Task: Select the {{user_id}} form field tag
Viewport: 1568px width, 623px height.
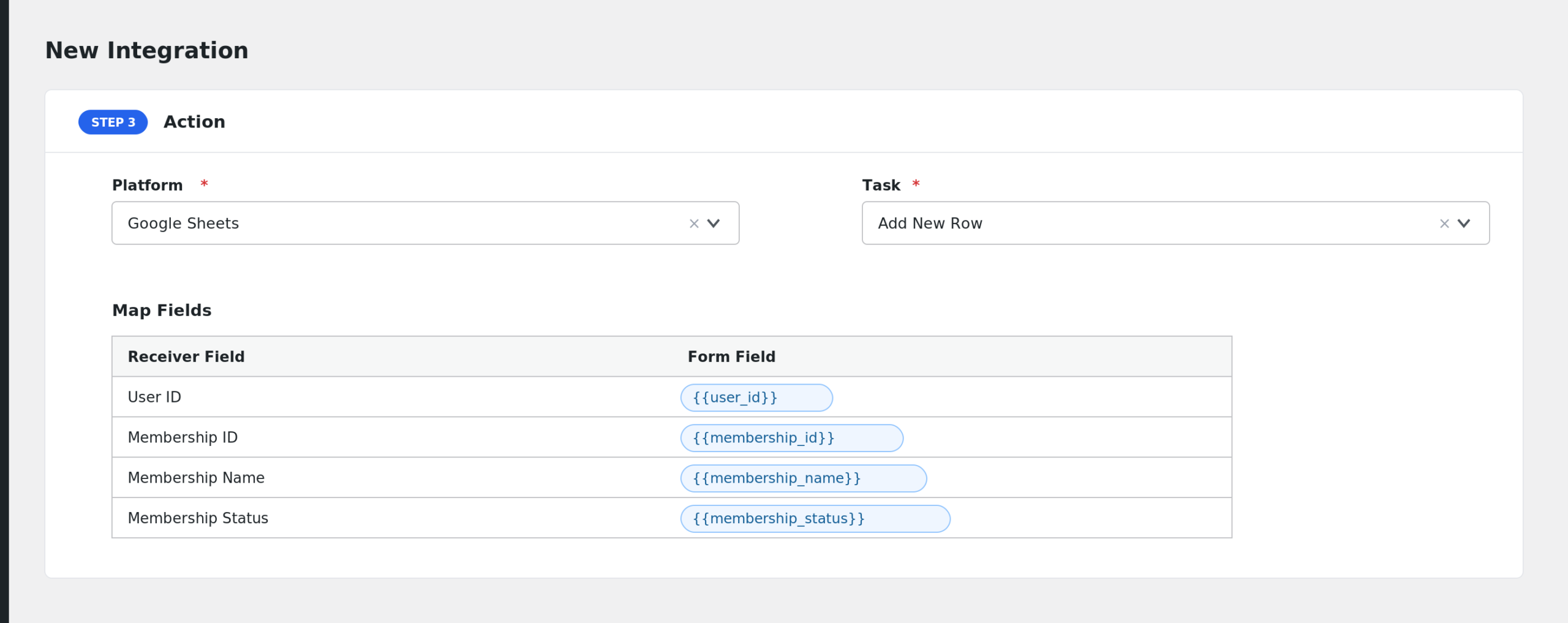Action: pos(756,398)
